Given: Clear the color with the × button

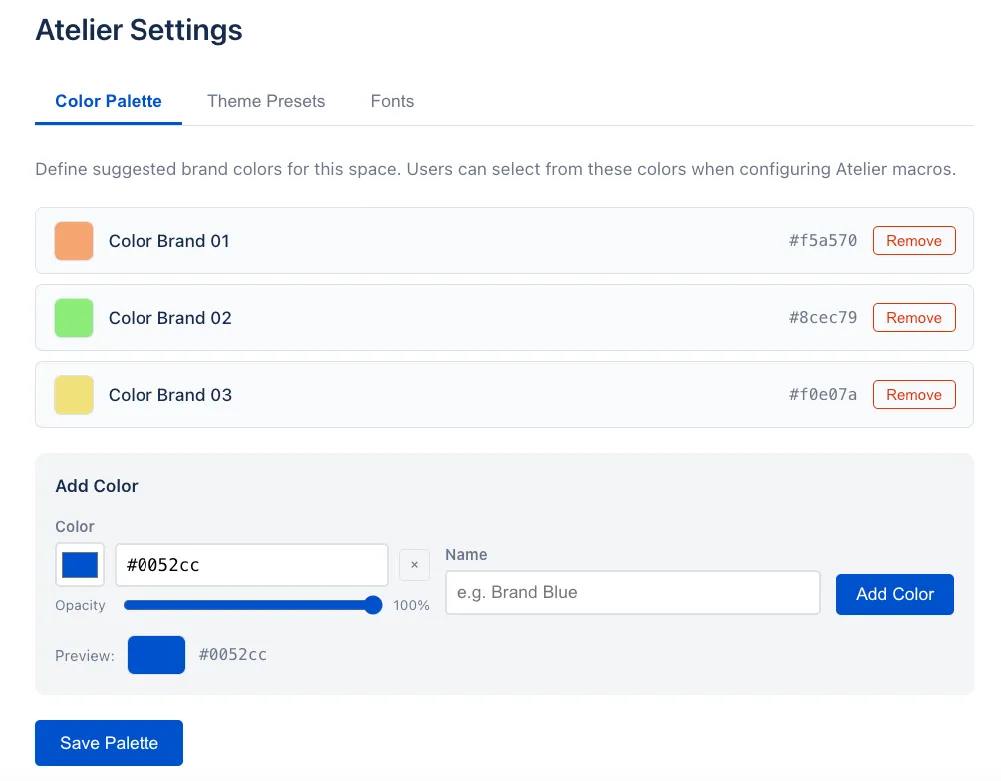Looking at the screenshot, I should tap(414, 565).
